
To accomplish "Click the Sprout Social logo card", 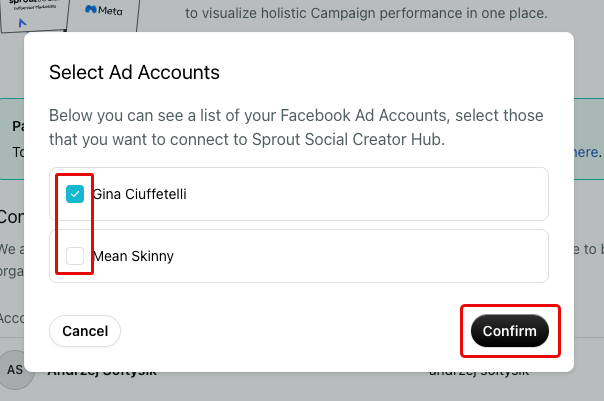I will point(34,15).
